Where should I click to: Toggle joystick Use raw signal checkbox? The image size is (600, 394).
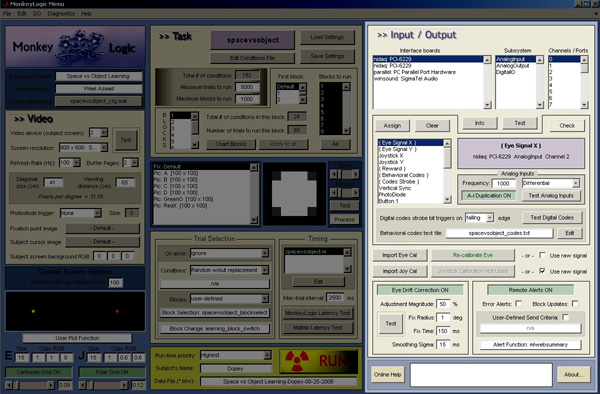tap(542, 271)
